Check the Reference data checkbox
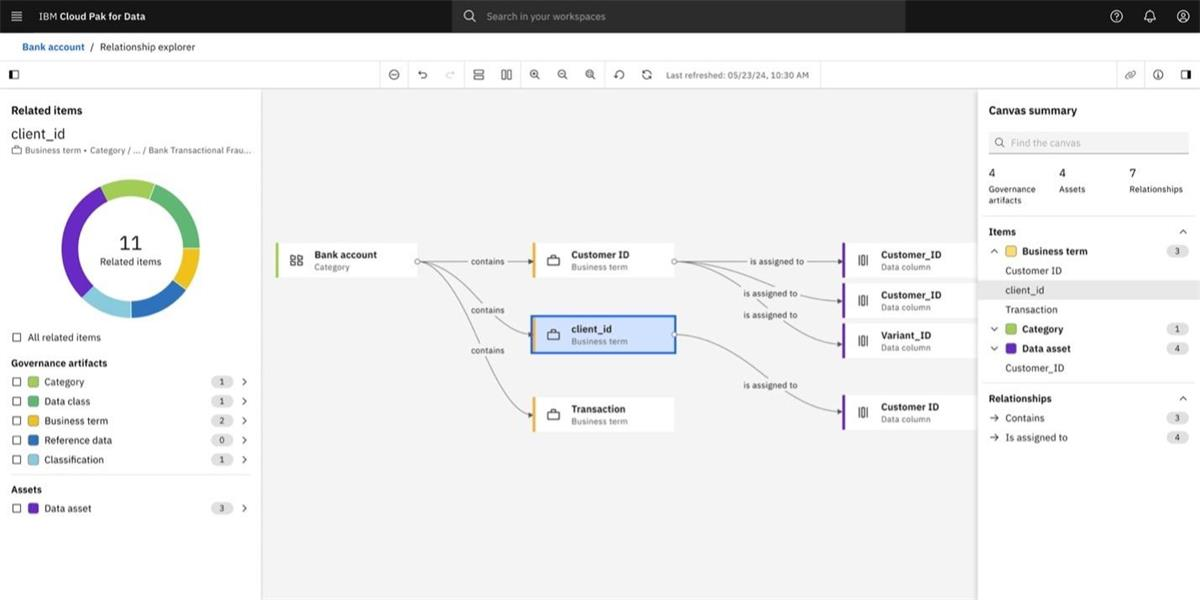This screenshot has width=1200, height=600. (16, 440)
